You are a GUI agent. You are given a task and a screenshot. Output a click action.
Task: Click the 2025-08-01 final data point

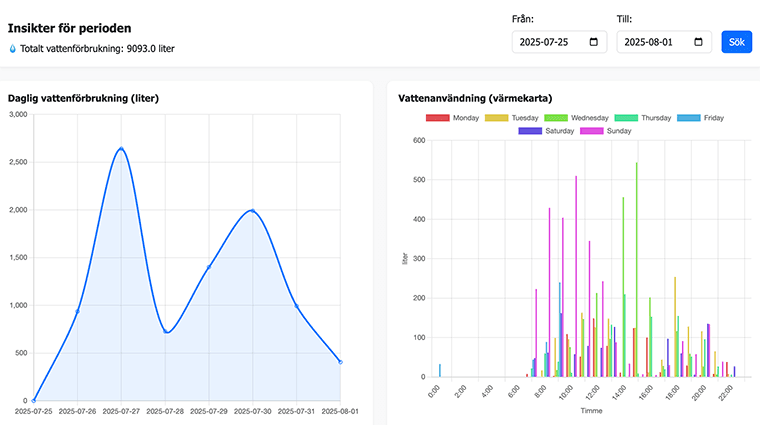[340, 362]
